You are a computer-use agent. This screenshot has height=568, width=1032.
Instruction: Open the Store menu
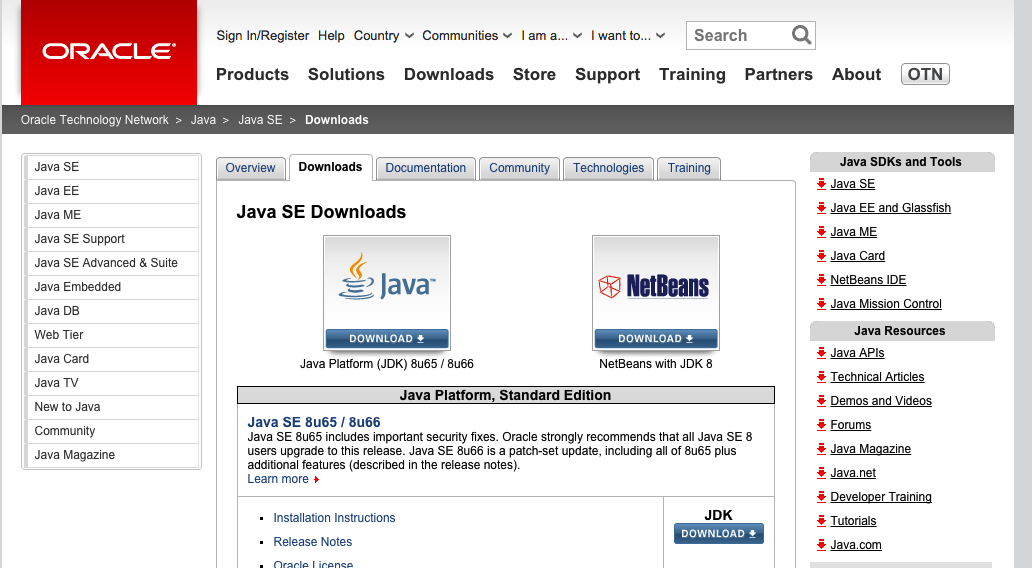coord(534,74)
